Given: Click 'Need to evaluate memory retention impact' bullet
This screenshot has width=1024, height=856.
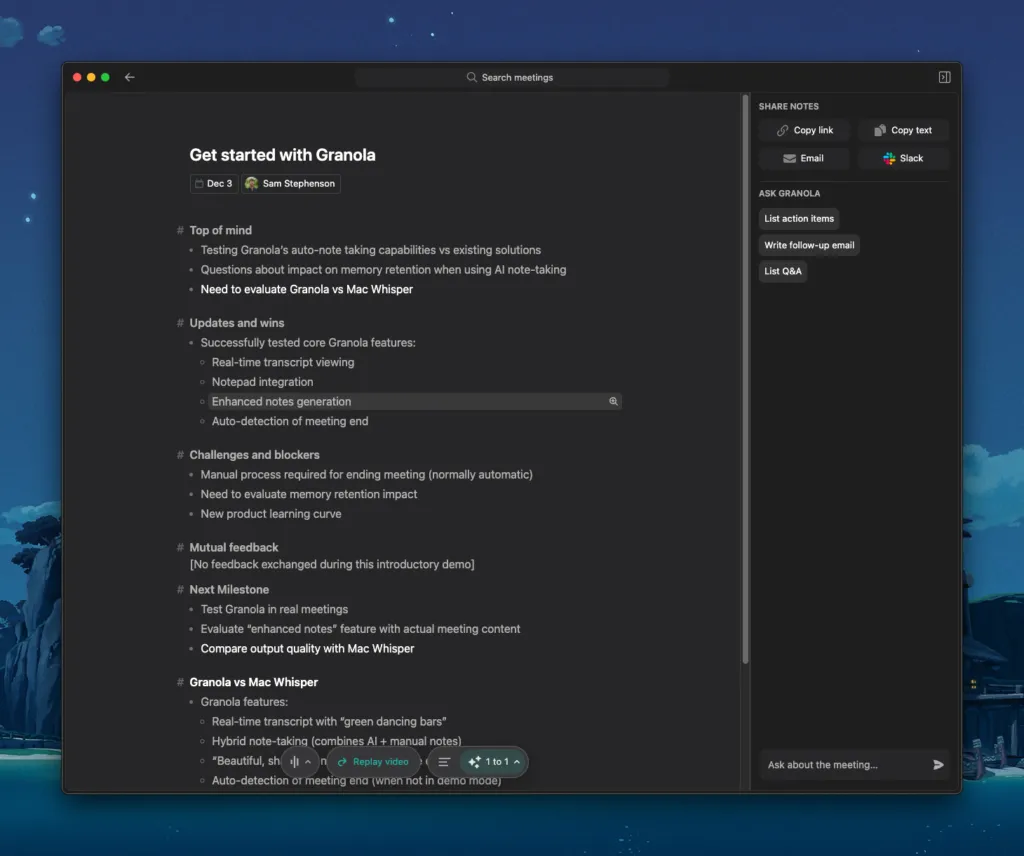Looking at the screenshot, I should pyautogui.click(x=308, y=494).
